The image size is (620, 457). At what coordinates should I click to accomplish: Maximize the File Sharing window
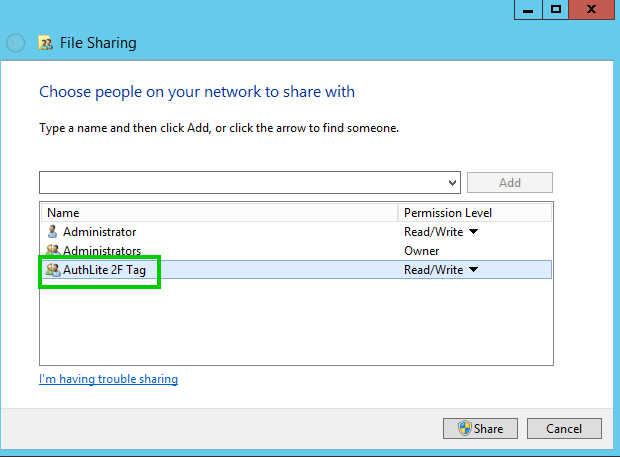point(556,9)
